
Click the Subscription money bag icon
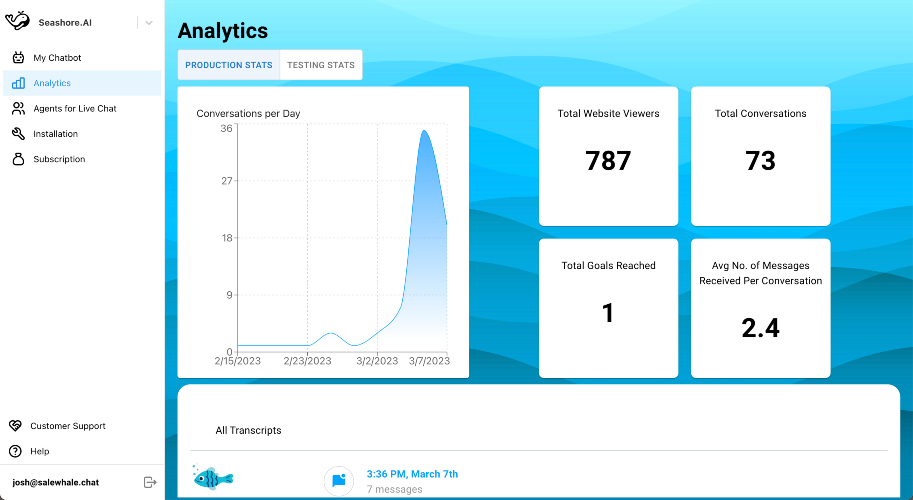[19, 159]
